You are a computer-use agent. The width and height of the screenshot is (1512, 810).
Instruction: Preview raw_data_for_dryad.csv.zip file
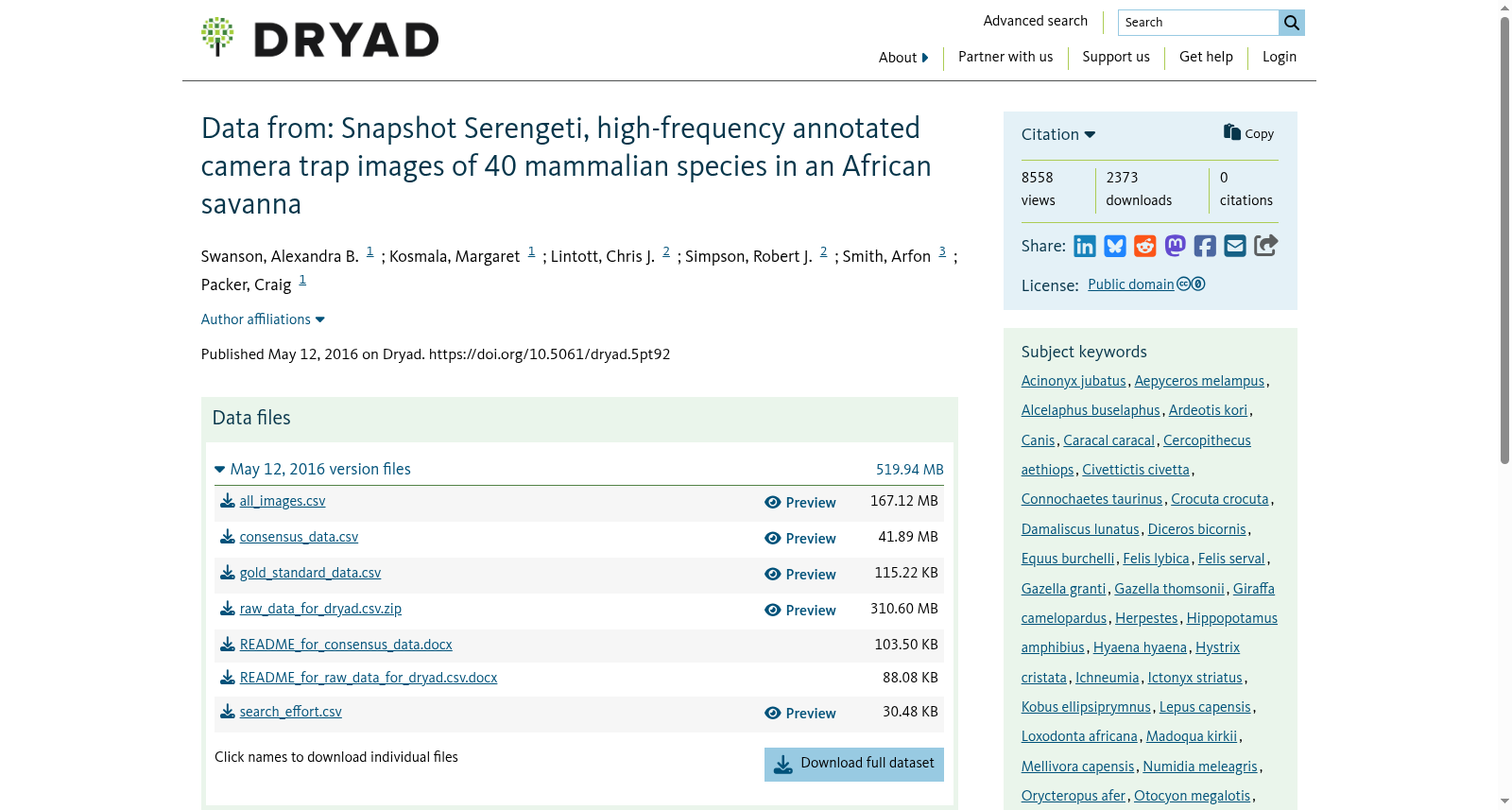pyautogui.click(x=800, y=611)
